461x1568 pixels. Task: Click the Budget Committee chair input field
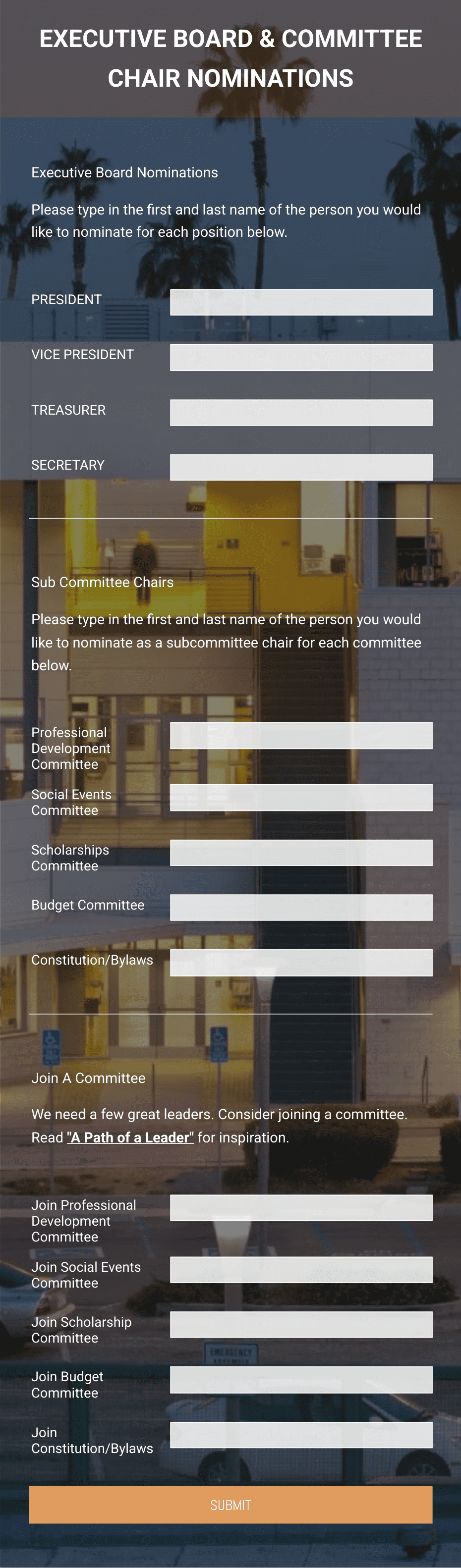pos(301,908)
